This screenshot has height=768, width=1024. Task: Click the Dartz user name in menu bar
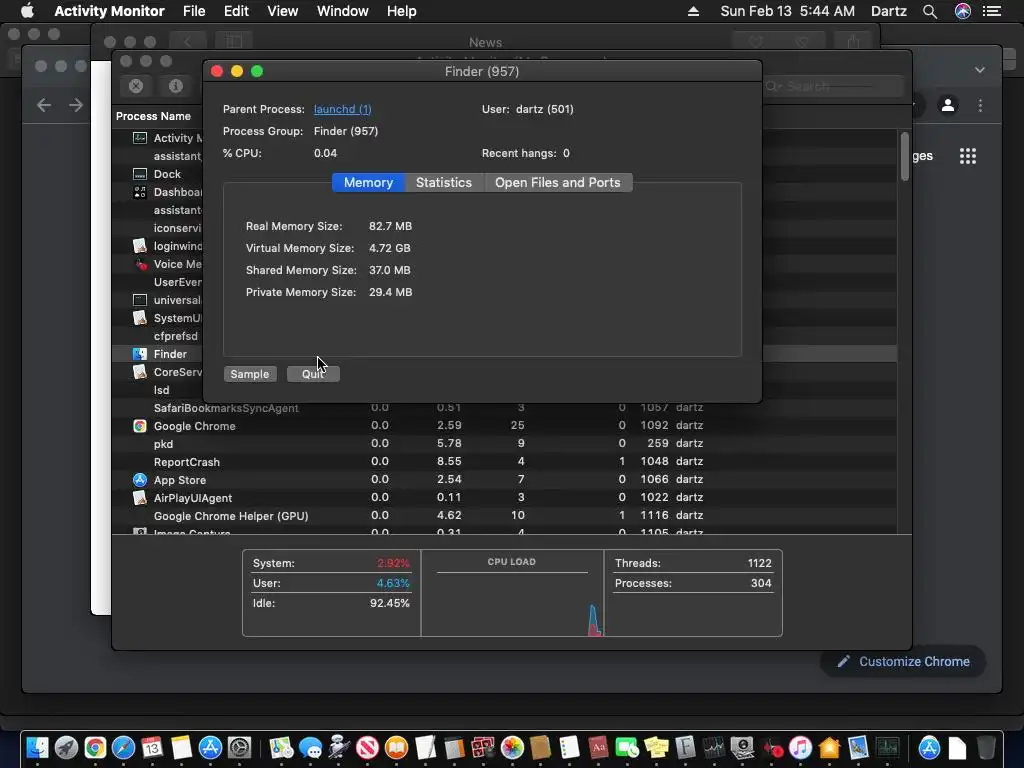888,11
